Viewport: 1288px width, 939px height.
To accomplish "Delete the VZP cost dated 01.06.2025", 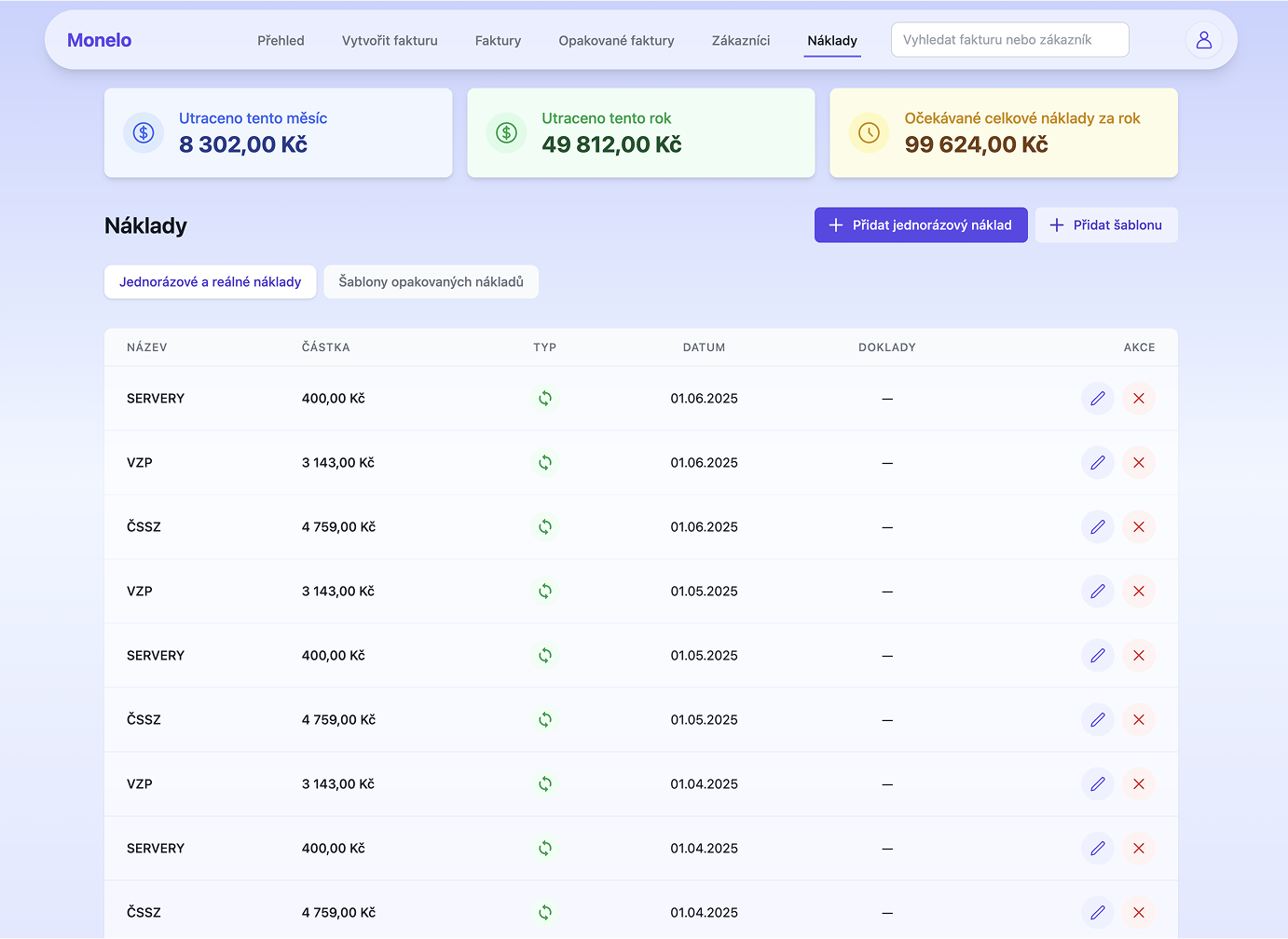I will point(1139,463).
